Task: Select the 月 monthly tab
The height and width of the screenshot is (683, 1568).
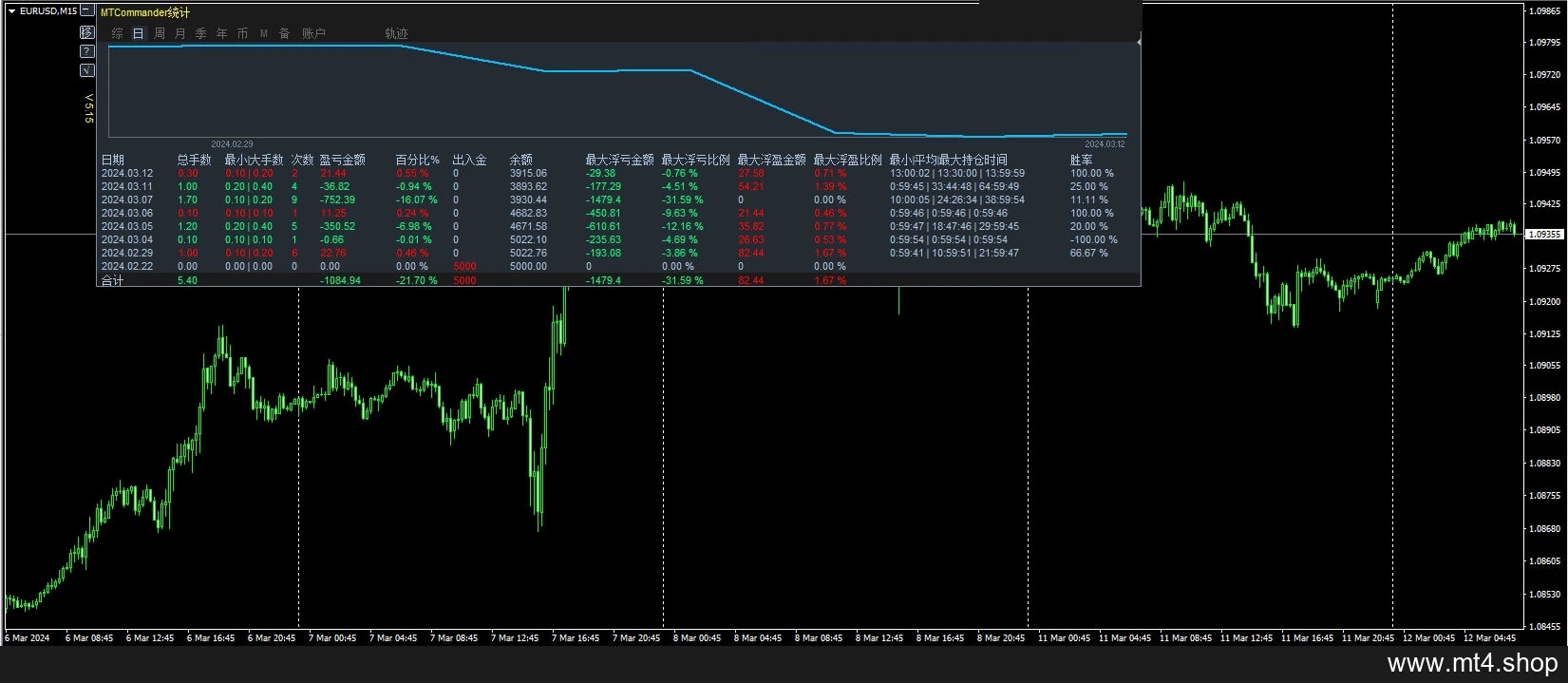Action: (180, 33)
